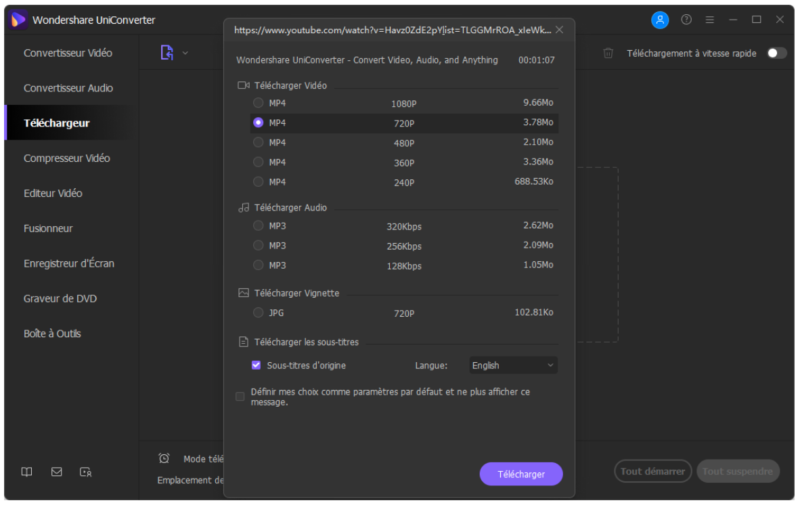This screenshot has height=505, width=800.
Task: Click the sous-titres document icon
Action: (x=243, y=342)
